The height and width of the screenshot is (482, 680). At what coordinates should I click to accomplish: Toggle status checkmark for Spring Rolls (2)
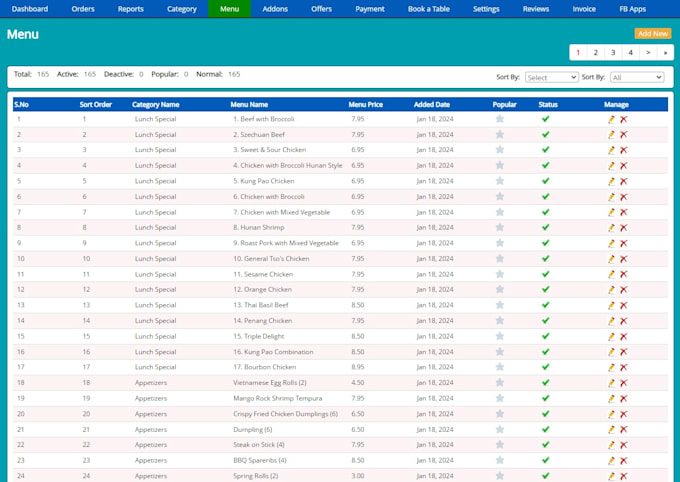pyautogui.click(x=546, y=476)
